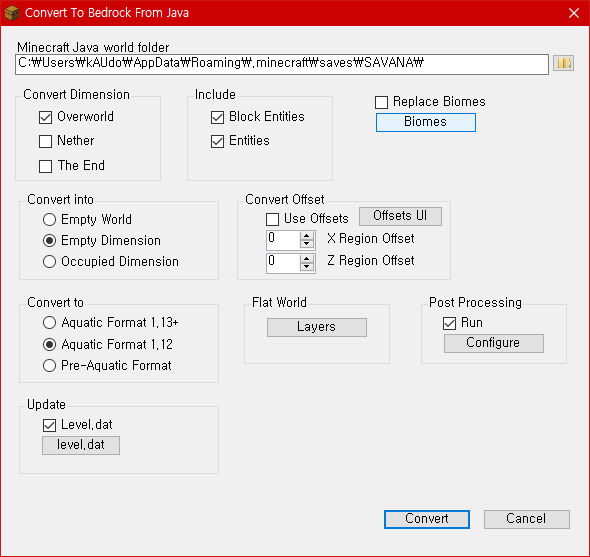Decrease X Region Offset with down arrow
Viewport: 590px width, 557px height.
[307, 244]
